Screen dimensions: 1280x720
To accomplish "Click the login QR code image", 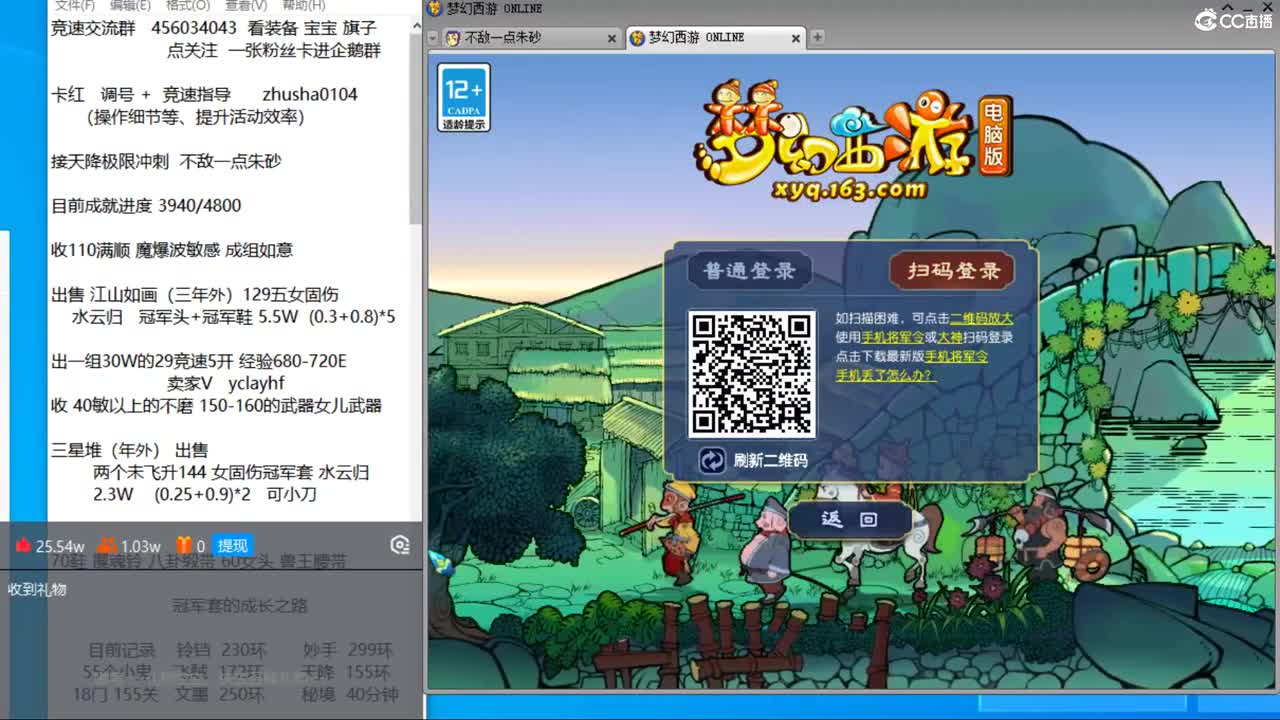I will tap(752, 374).
